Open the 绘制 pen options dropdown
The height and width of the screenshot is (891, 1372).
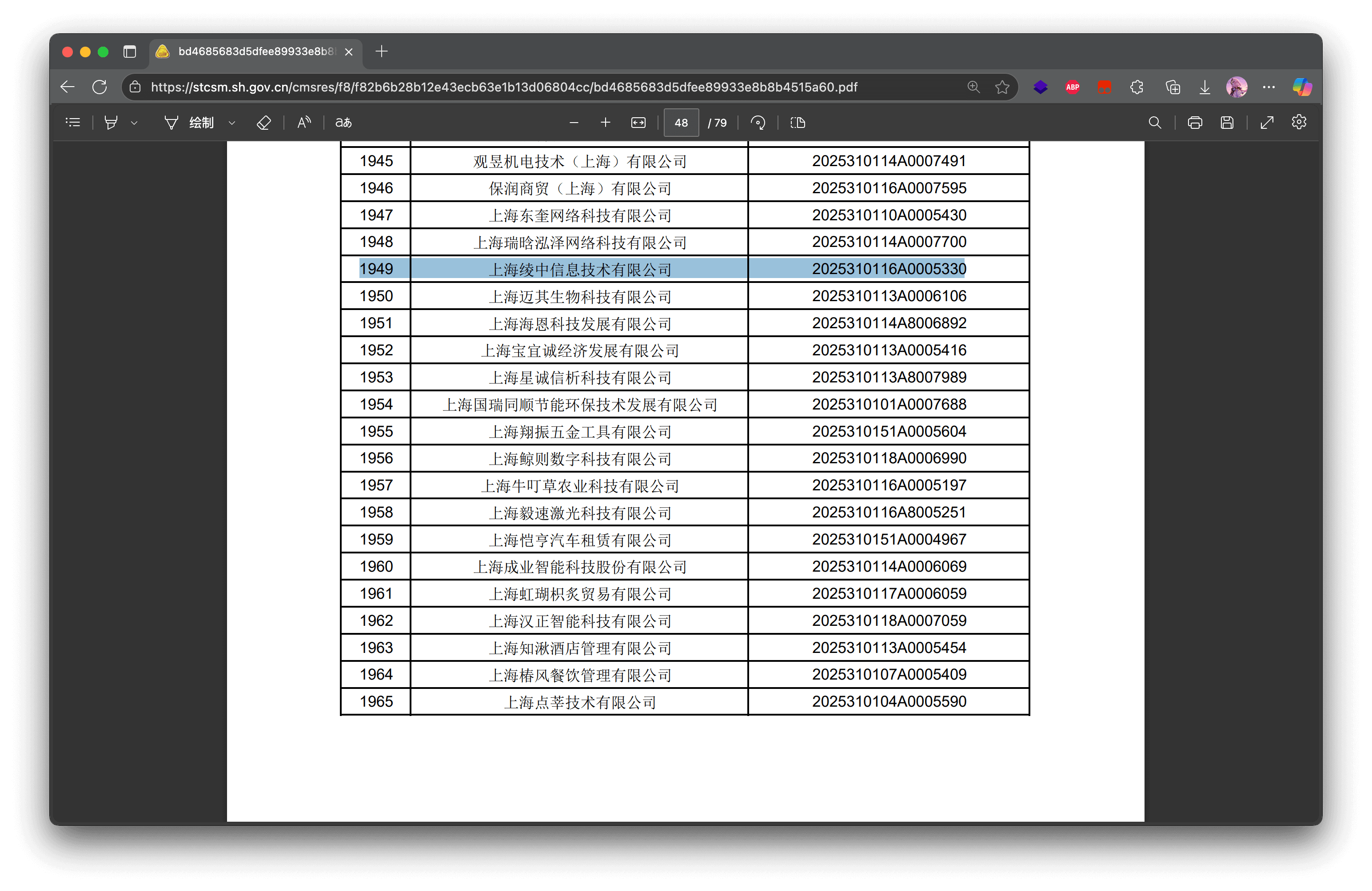coord(232,122)
